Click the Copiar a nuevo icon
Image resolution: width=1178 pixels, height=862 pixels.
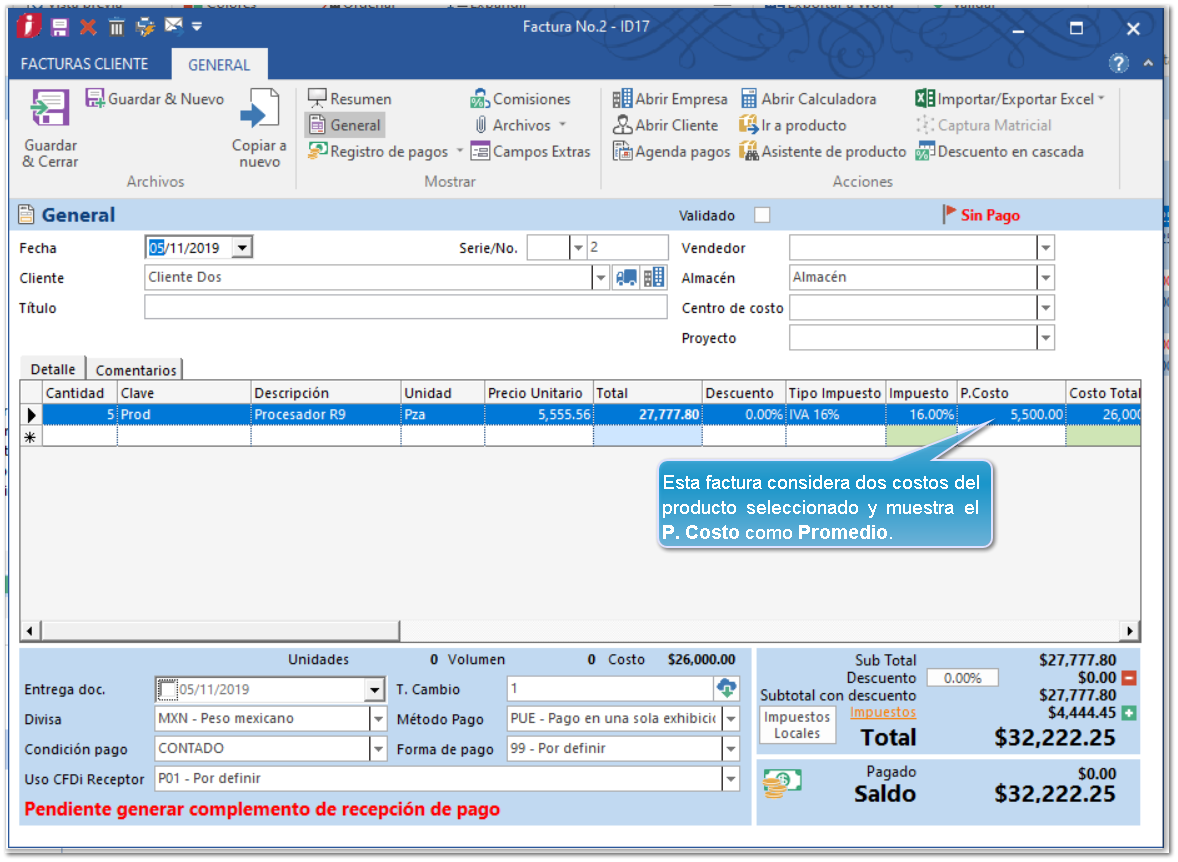[x=260, y=110]
